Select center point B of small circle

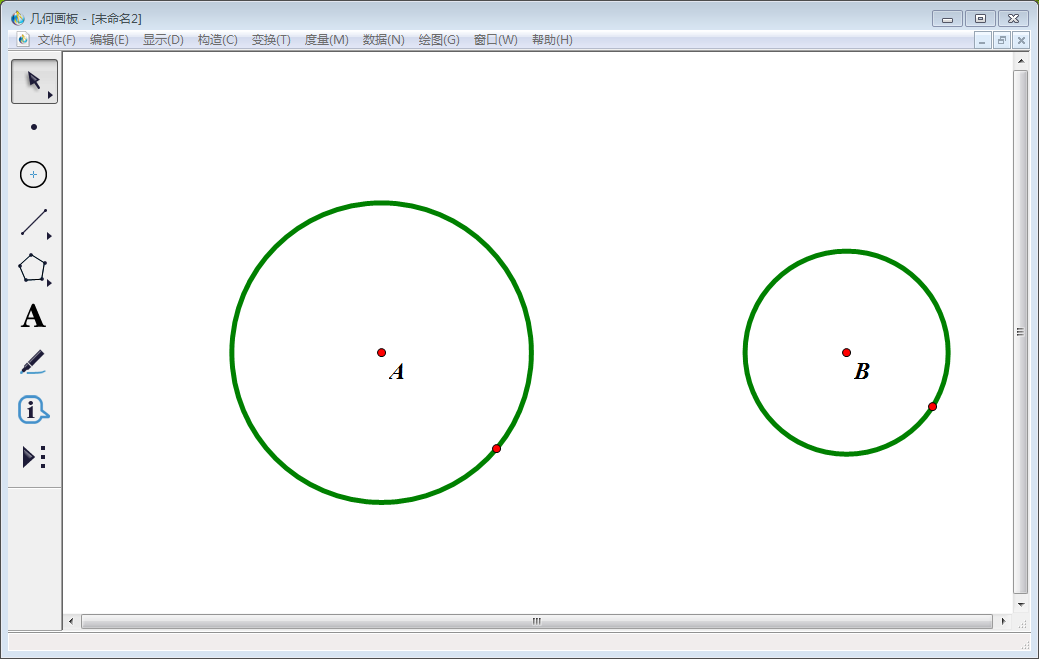[x=846, y=352]
